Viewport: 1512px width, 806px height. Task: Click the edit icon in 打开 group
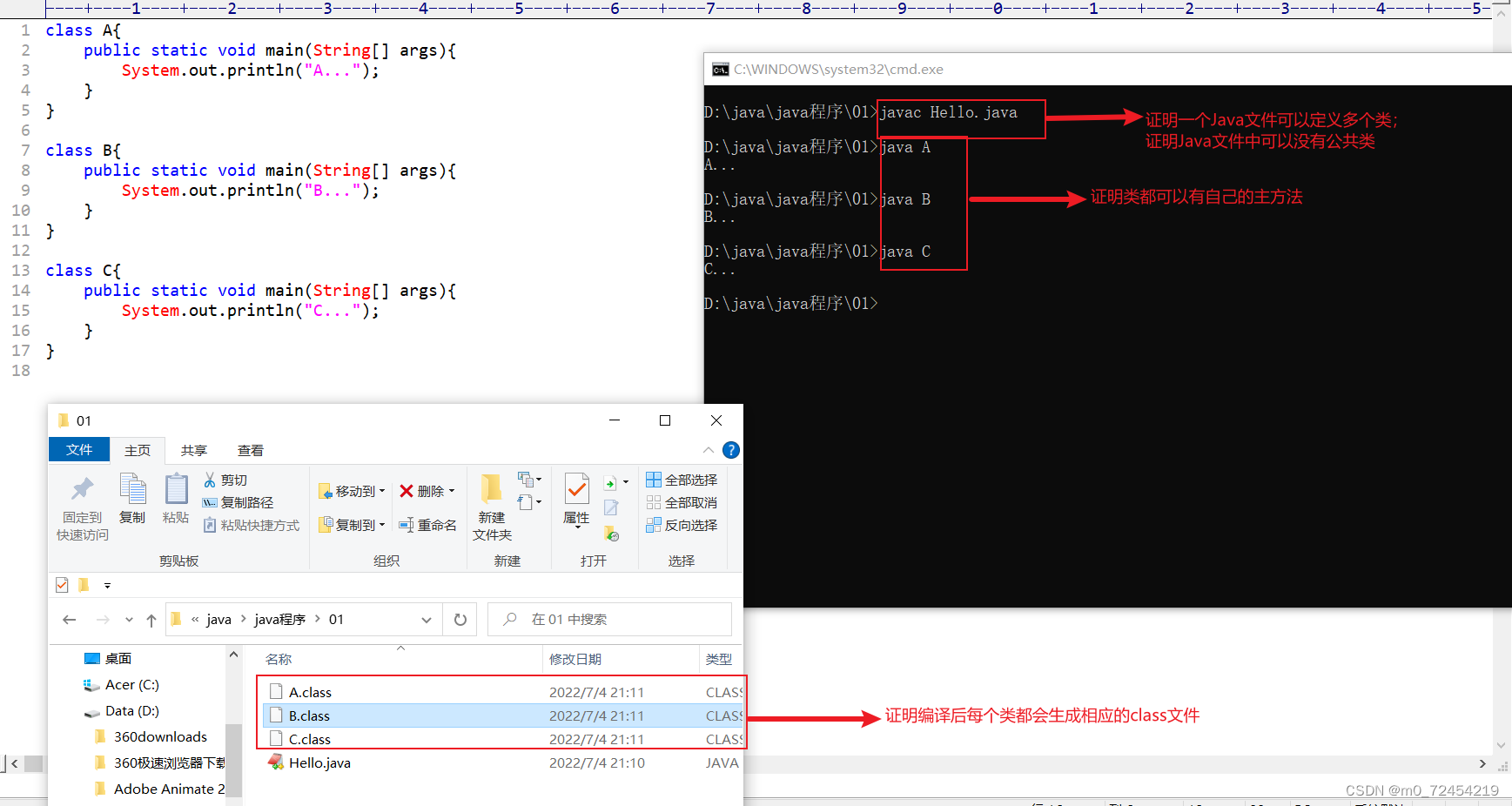pos(611,507)
